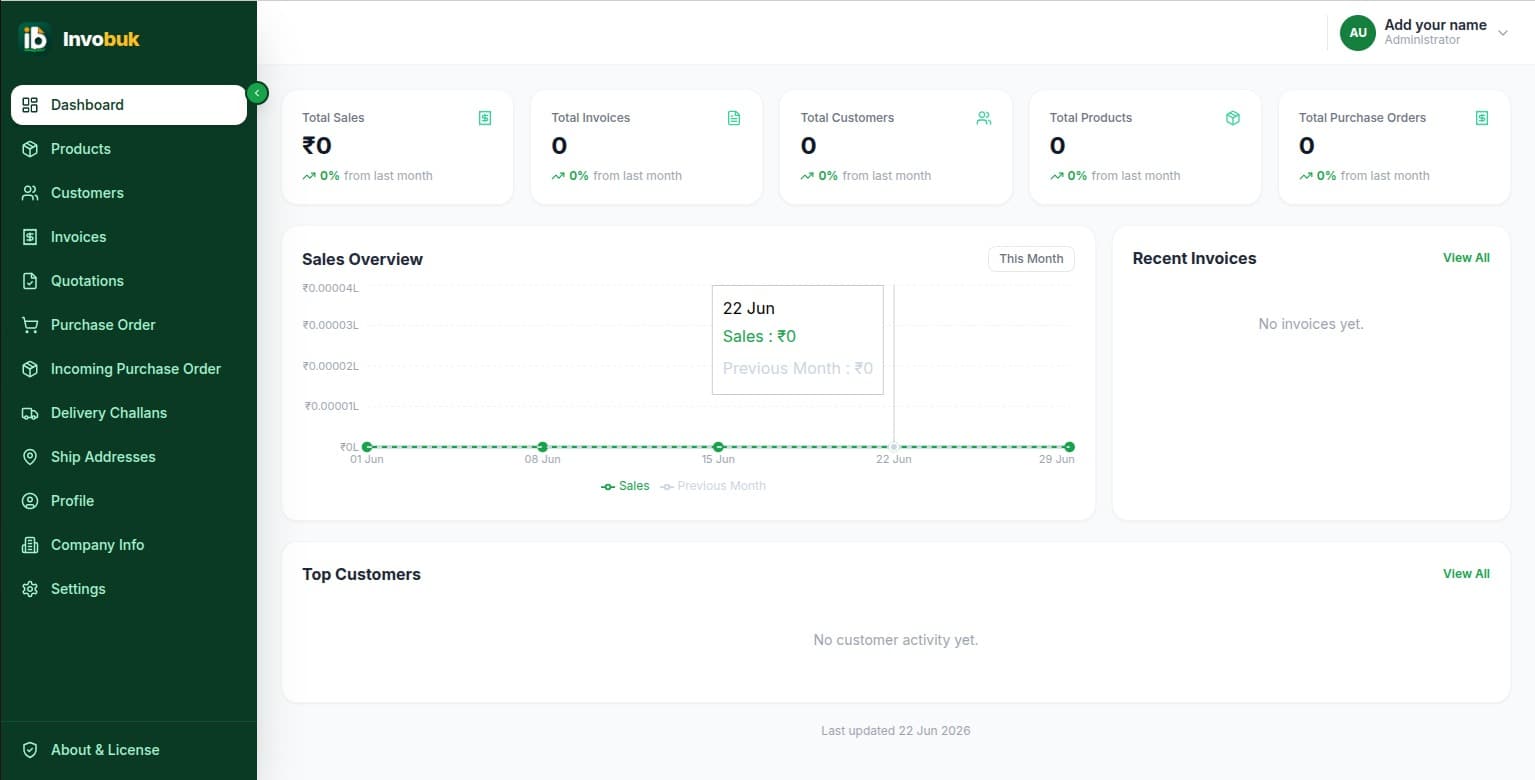Click the Purchase Order cart icon
Image resolution: width=1535 pixels, height=780 pixels.
pyautogui.click(x=30, y=325)
